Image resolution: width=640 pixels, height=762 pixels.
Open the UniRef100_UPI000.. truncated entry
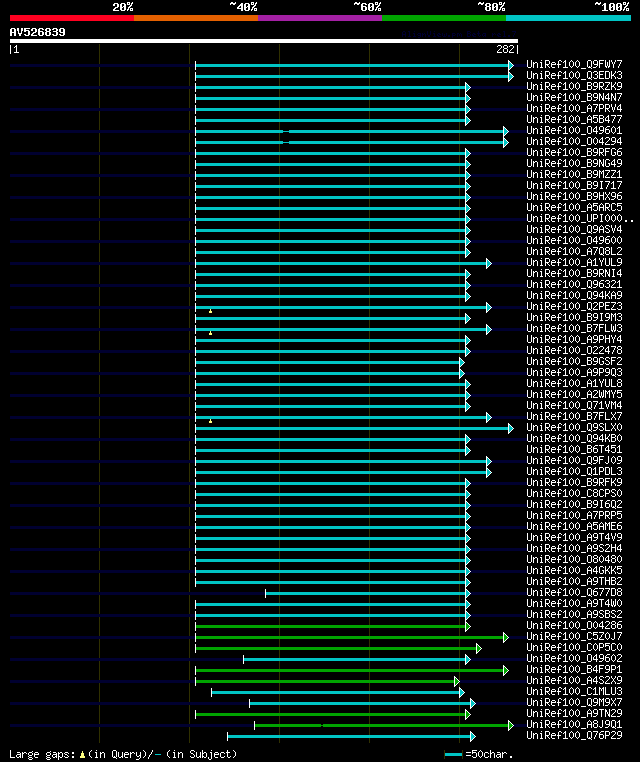pos(580,218)
